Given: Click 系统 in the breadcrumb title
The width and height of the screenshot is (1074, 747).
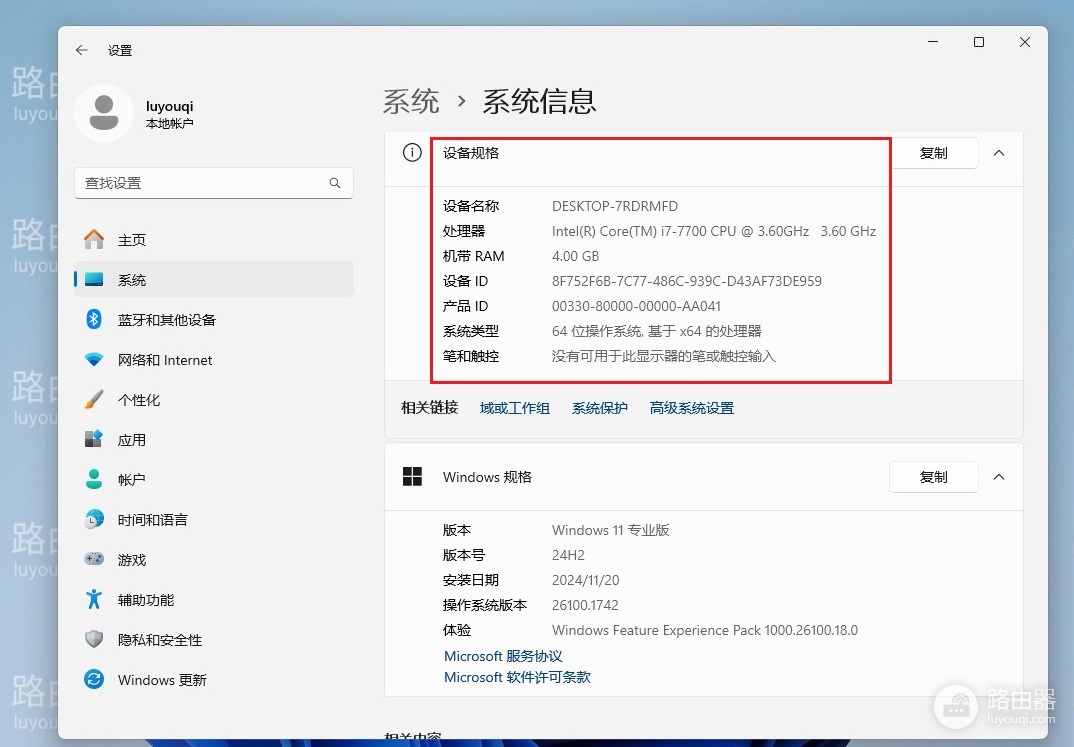Looking at the screenshot, I should tap(411, 101).
